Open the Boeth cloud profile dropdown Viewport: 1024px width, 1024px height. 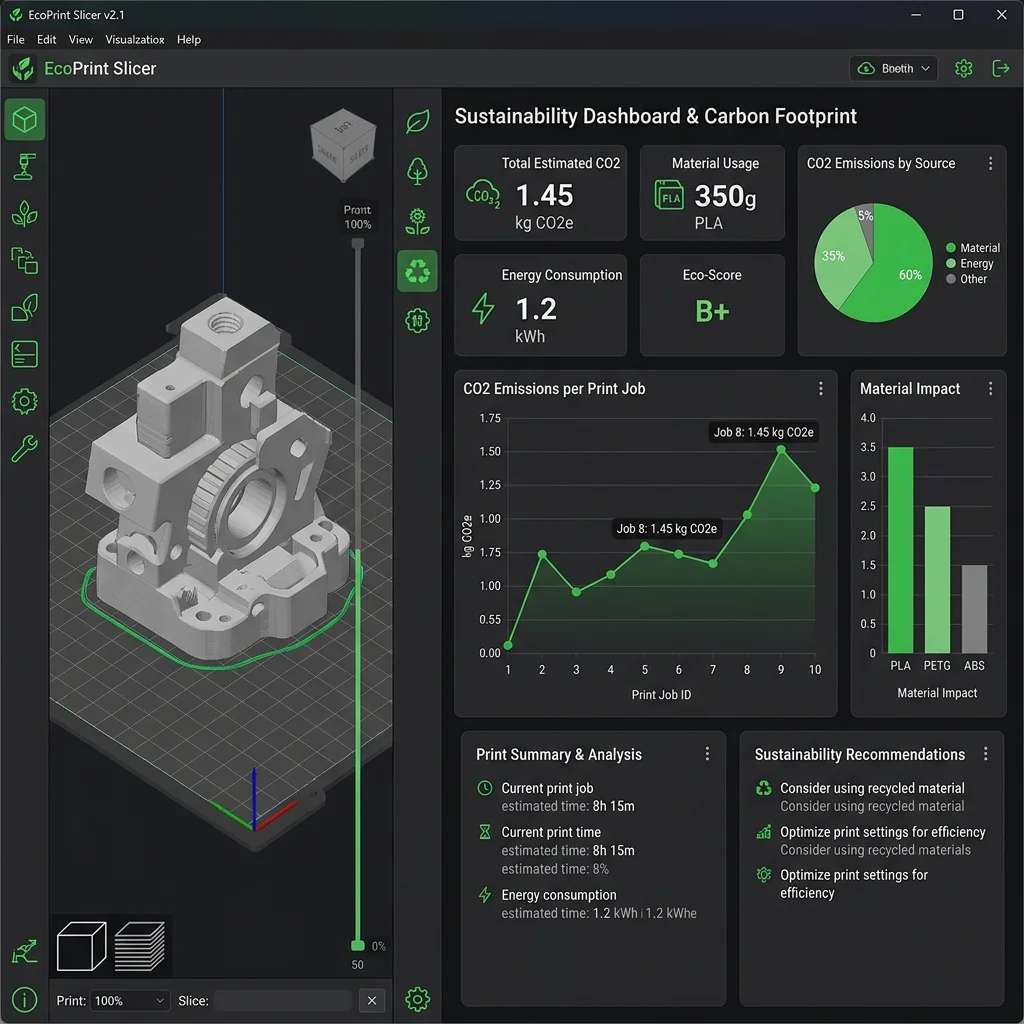(893, 69)
